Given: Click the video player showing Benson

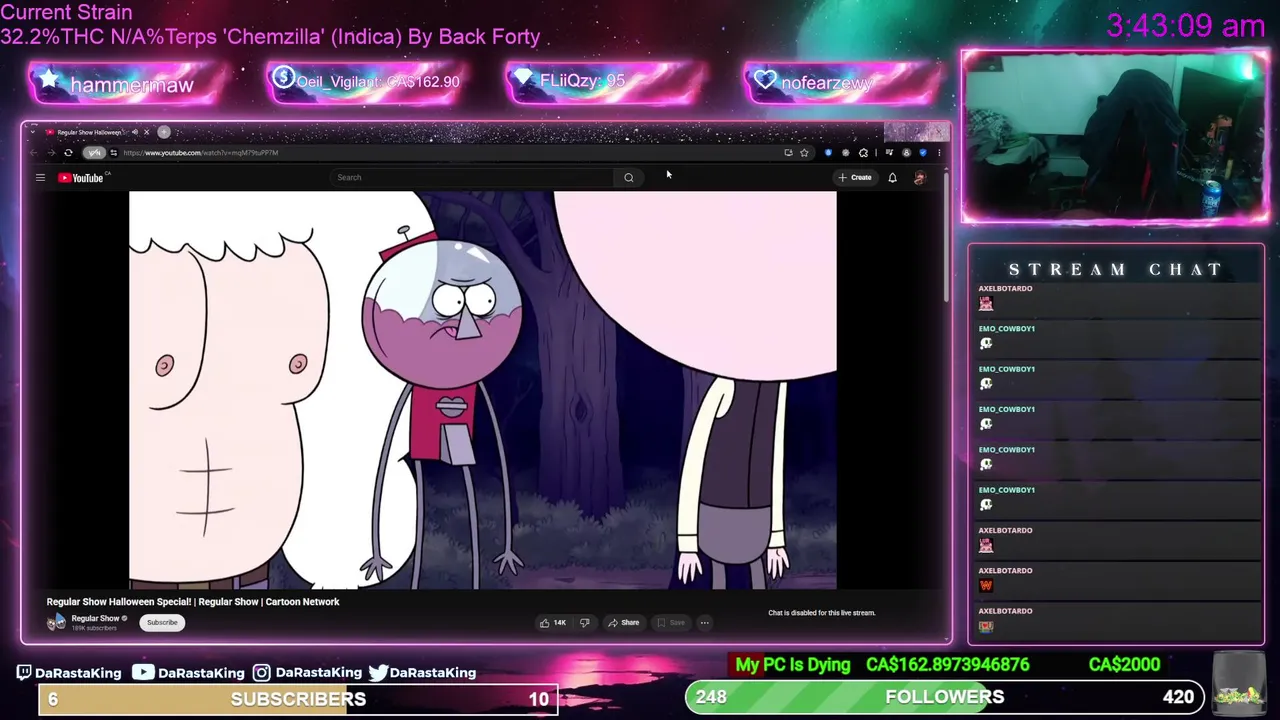Looking at the screenshot, I should coord(483,390).
